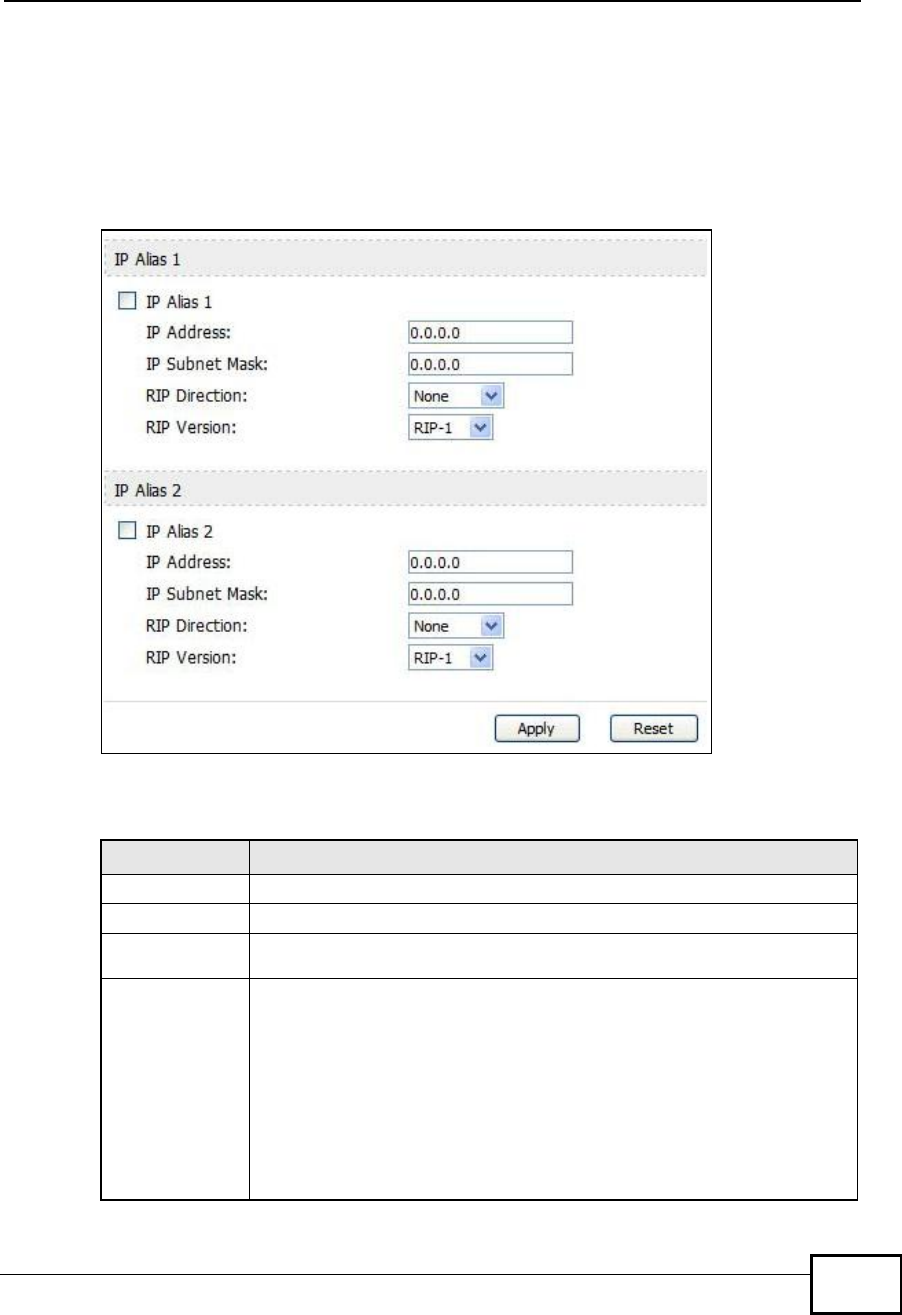The image size is (902, 1315).
Task: Enable the IP Alias 1 checkbox
Action: pos(126,301)
